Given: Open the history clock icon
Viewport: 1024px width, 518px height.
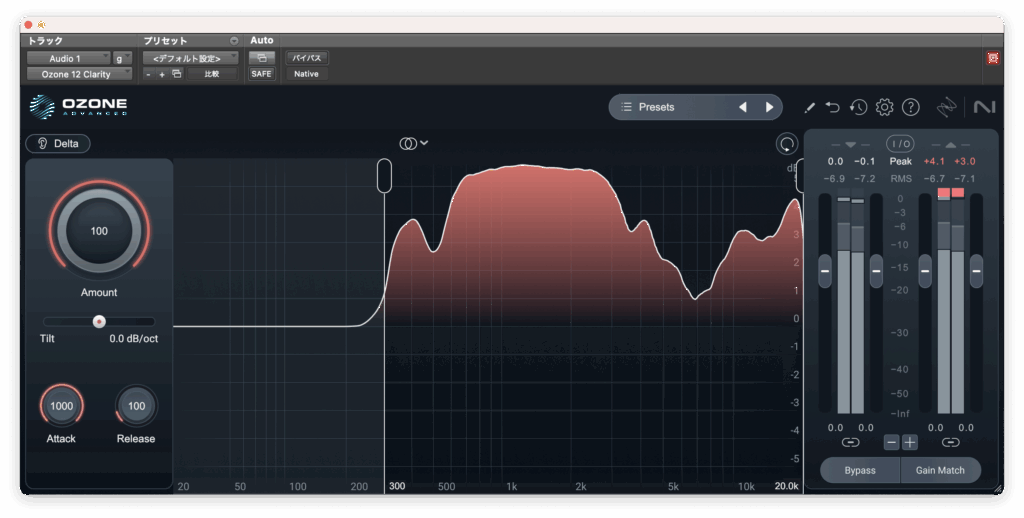Looking at the screenshot, I should (x=858, y=107).
